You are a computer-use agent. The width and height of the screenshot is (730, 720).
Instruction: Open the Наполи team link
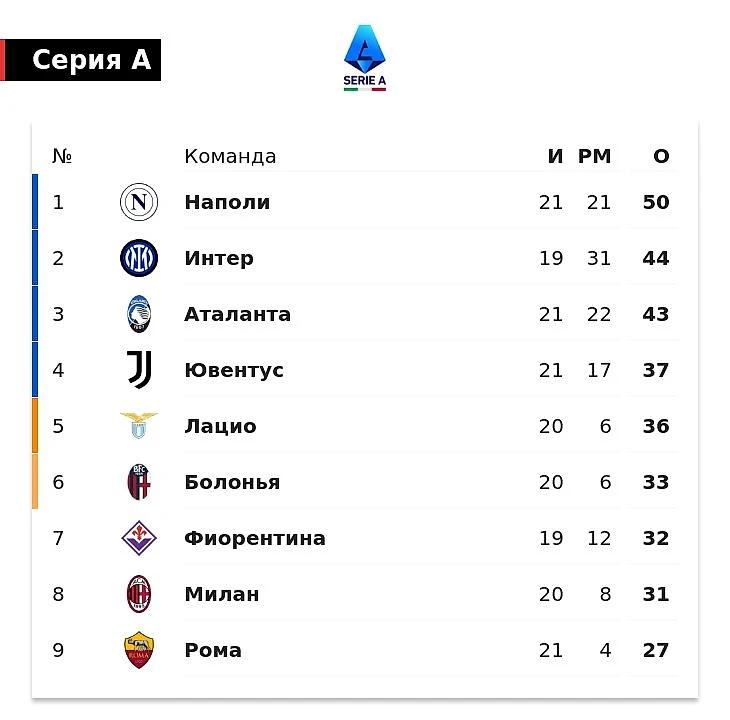pyautogui.click(x=227, y=202)
